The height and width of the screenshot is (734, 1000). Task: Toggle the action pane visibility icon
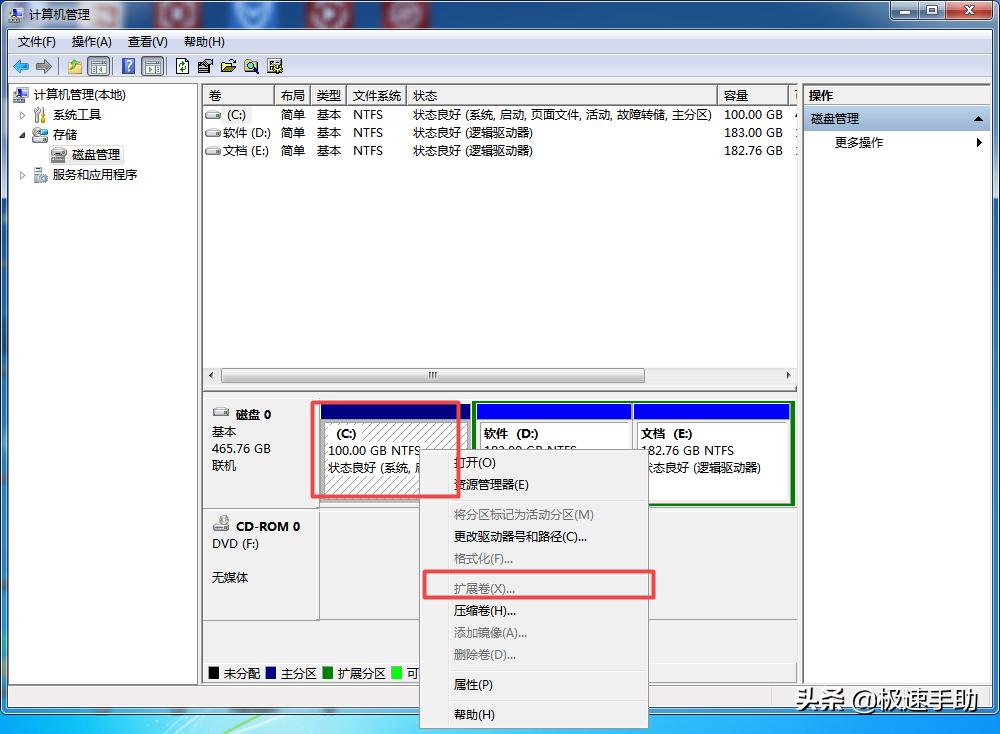pos(151,65)
